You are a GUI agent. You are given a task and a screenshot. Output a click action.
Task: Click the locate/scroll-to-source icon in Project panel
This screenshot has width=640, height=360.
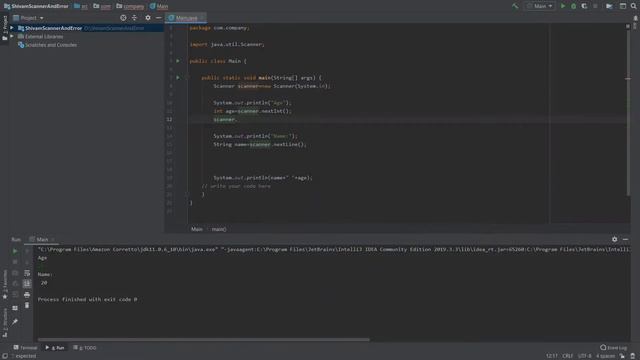coord(123,18)
